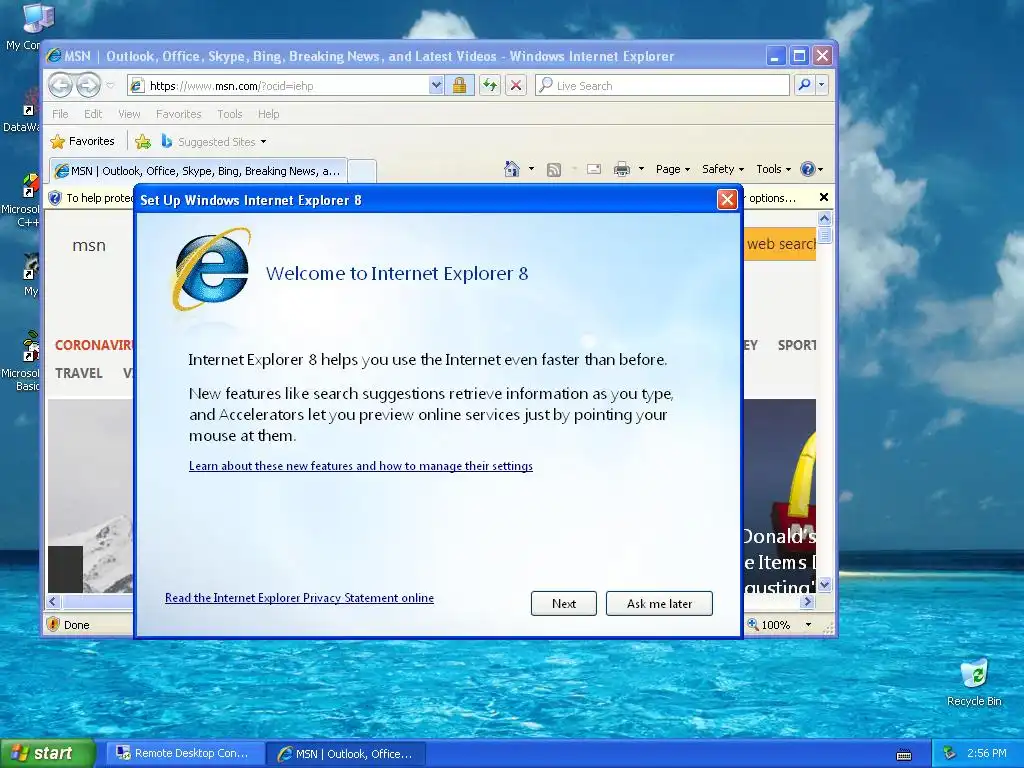The image size is (1024, 768).
Task: Open the Tools command bar menu
Action: [774, 169]
